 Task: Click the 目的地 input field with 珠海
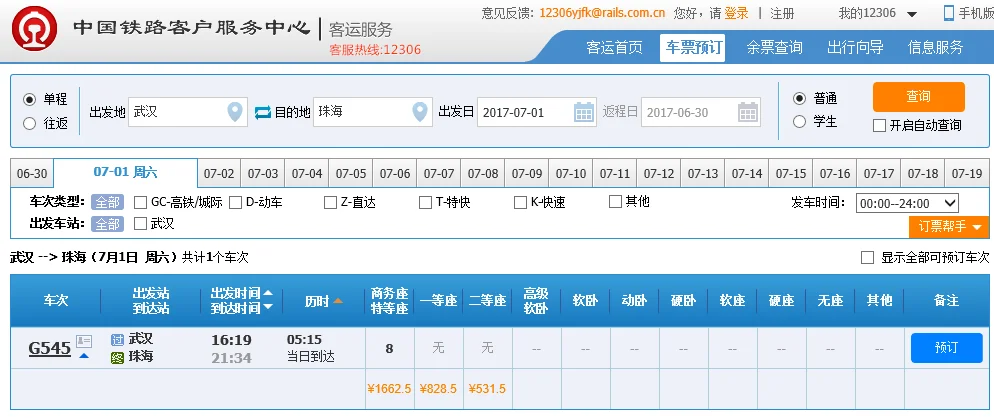tap(373, 112)
